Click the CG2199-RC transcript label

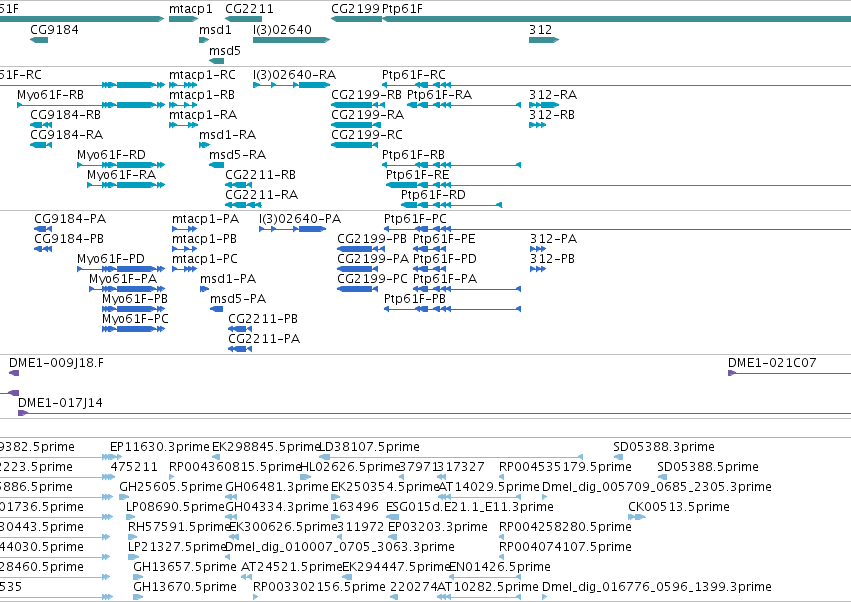pyautogui.click(x=367, y=135)
